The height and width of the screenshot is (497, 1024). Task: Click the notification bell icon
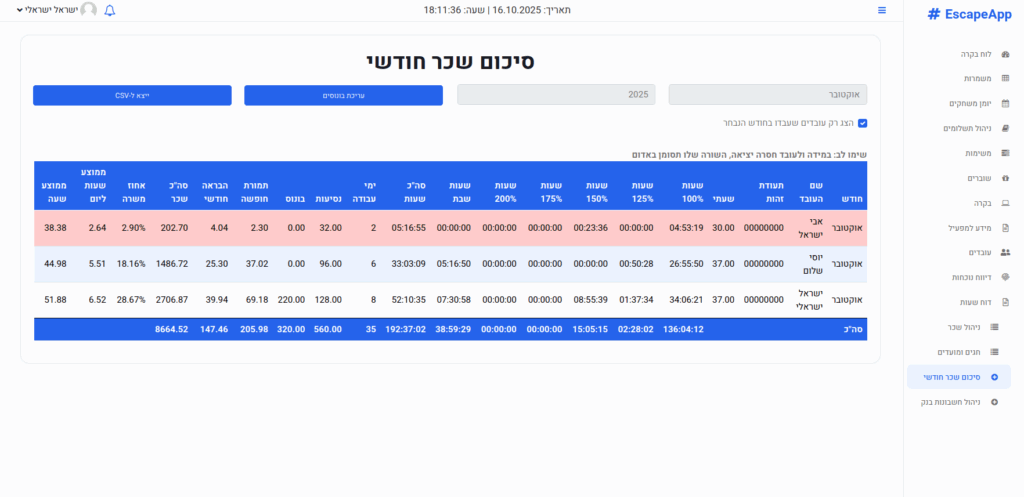[110, 10]
